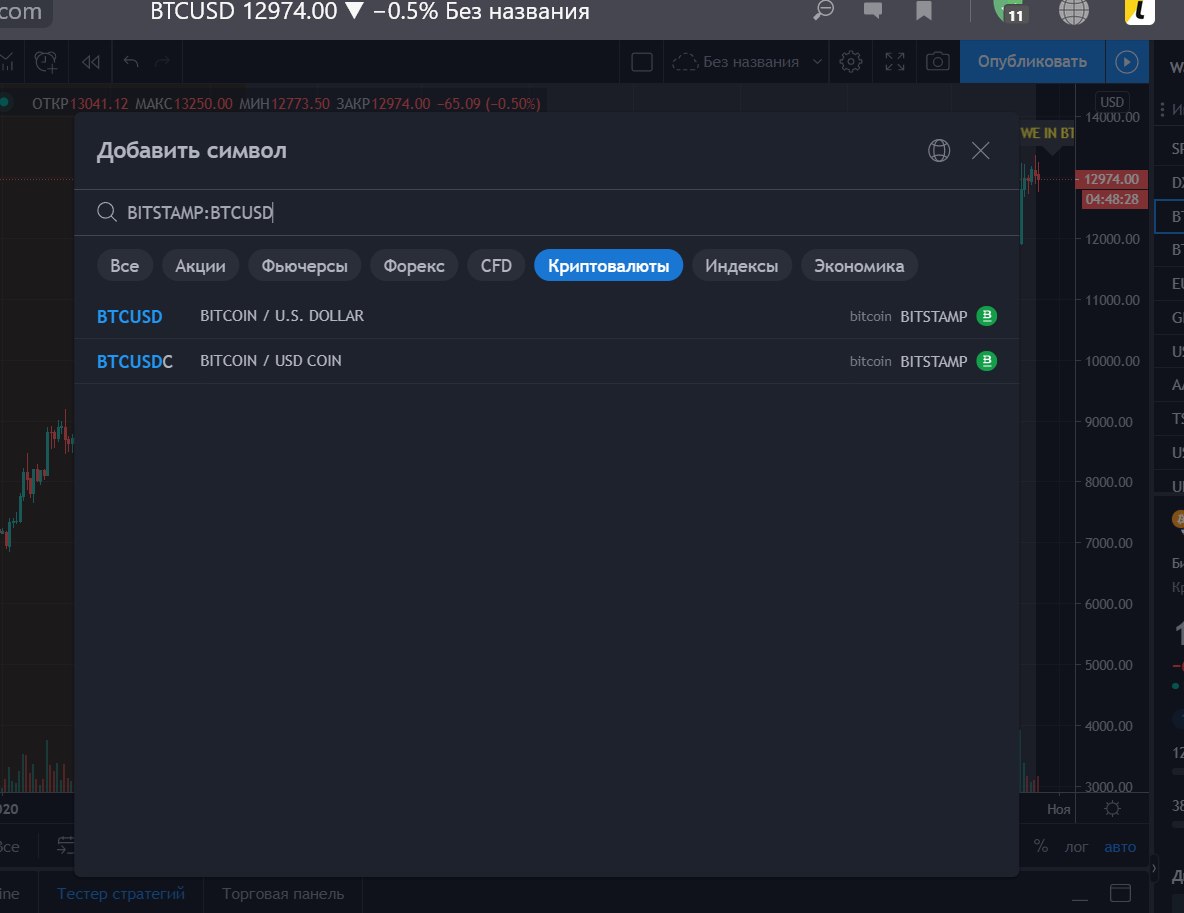Click the extension icon with badge 11
Image resolution: width=1184 pixels, height=913 pixels.
click(x=1010, y=11)
